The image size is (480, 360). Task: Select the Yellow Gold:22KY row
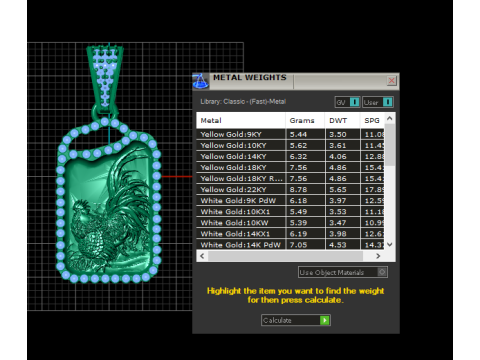[x=290, y=189]
